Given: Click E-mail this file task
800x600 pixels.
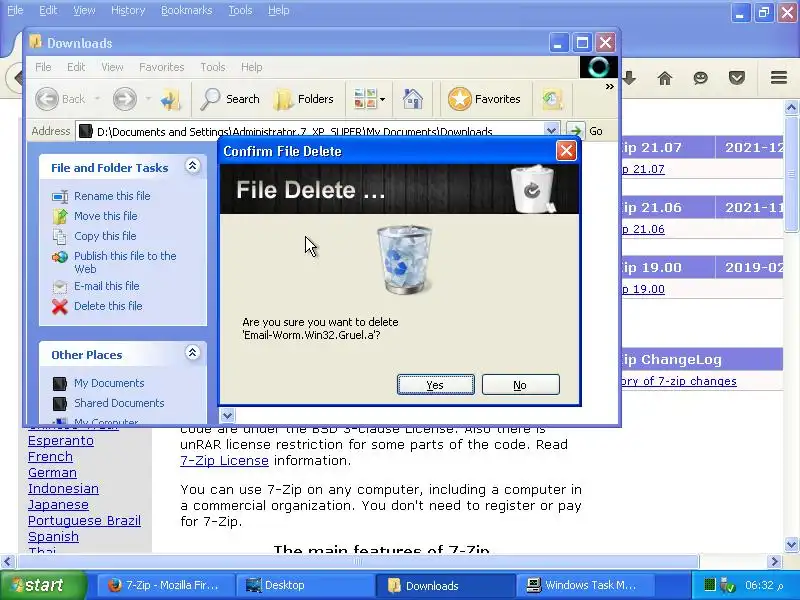Looking at the screenshot, I should click(x=107, y=286).
